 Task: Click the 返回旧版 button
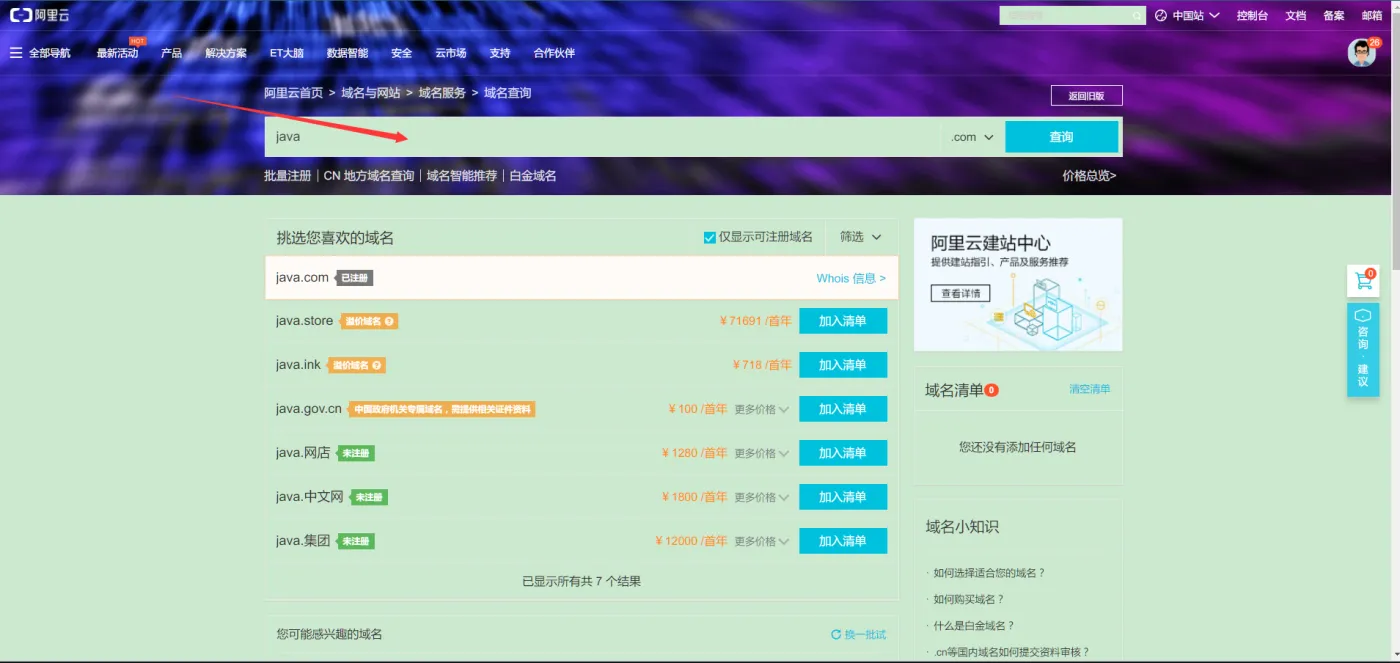(x=1086, y=96)
